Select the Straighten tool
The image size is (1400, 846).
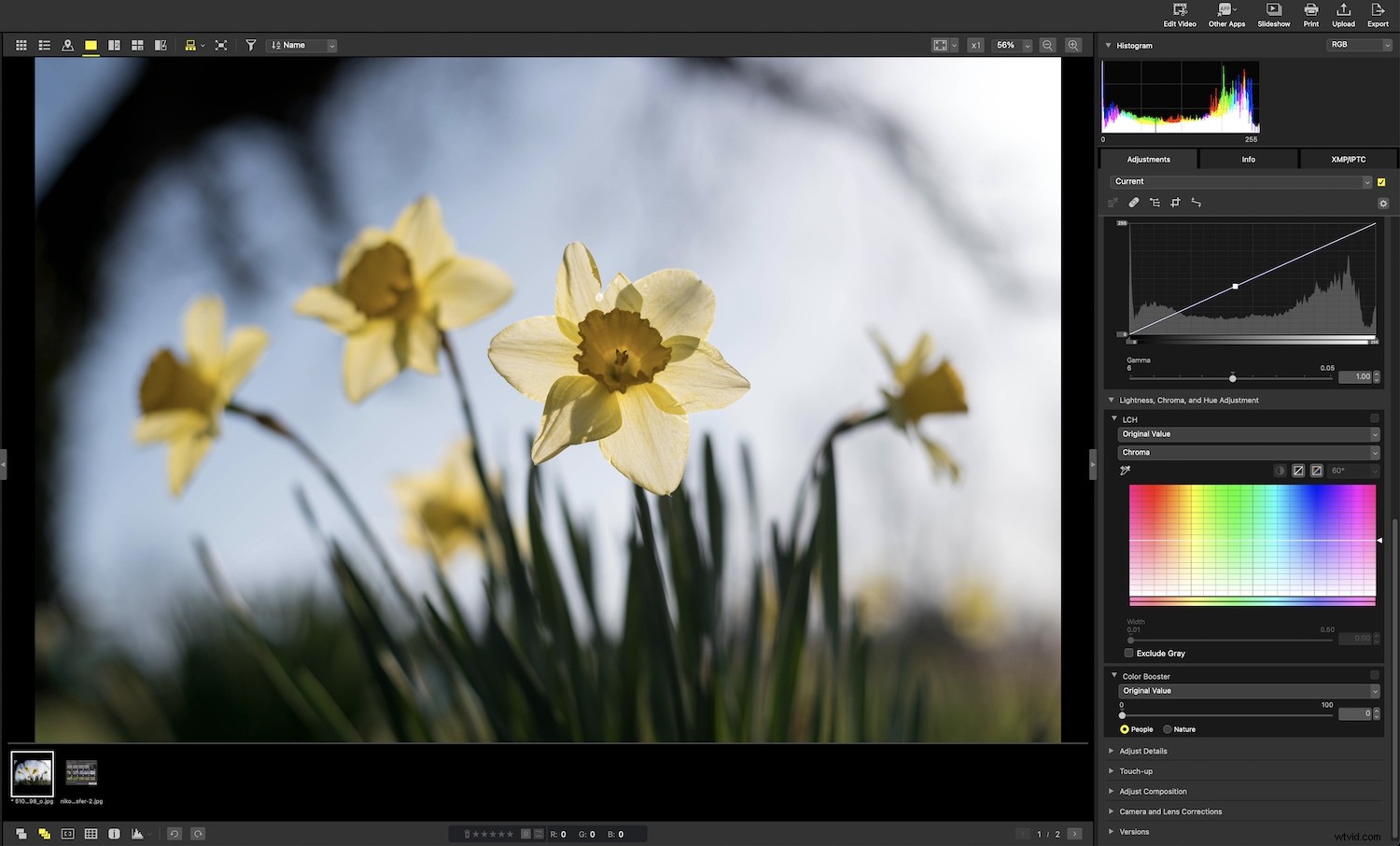tap(1197, 203)
